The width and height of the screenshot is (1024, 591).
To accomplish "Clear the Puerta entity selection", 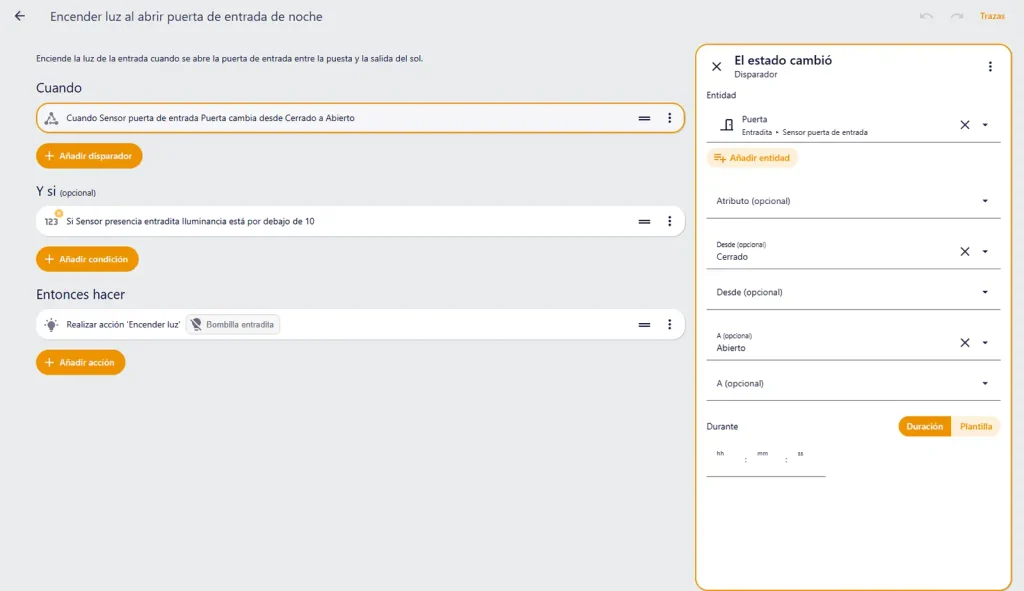I will (965, 125).
